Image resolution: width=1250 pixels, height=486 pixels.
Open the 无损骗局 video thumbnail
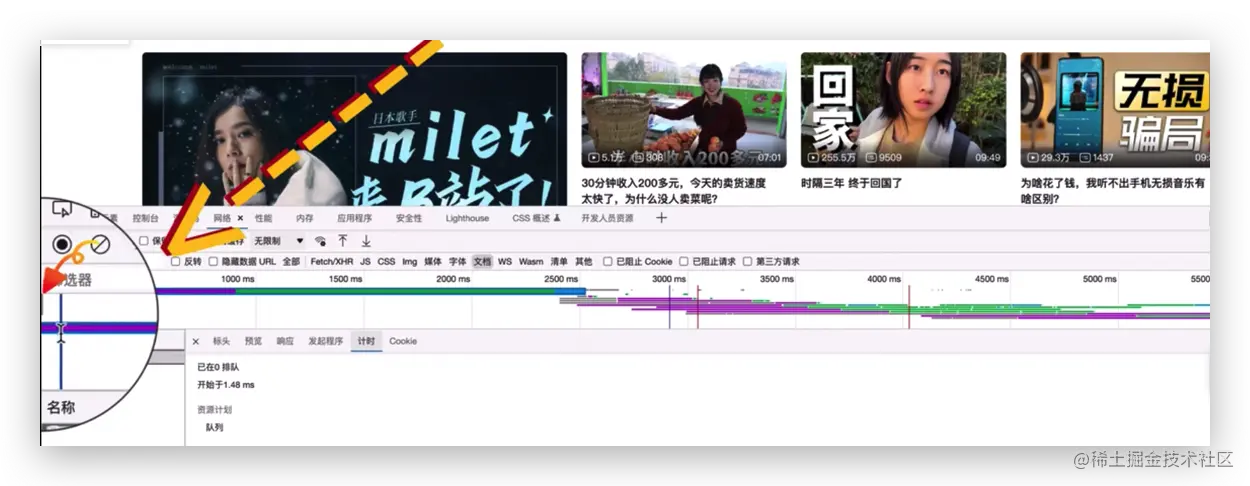coord(1115,110)
